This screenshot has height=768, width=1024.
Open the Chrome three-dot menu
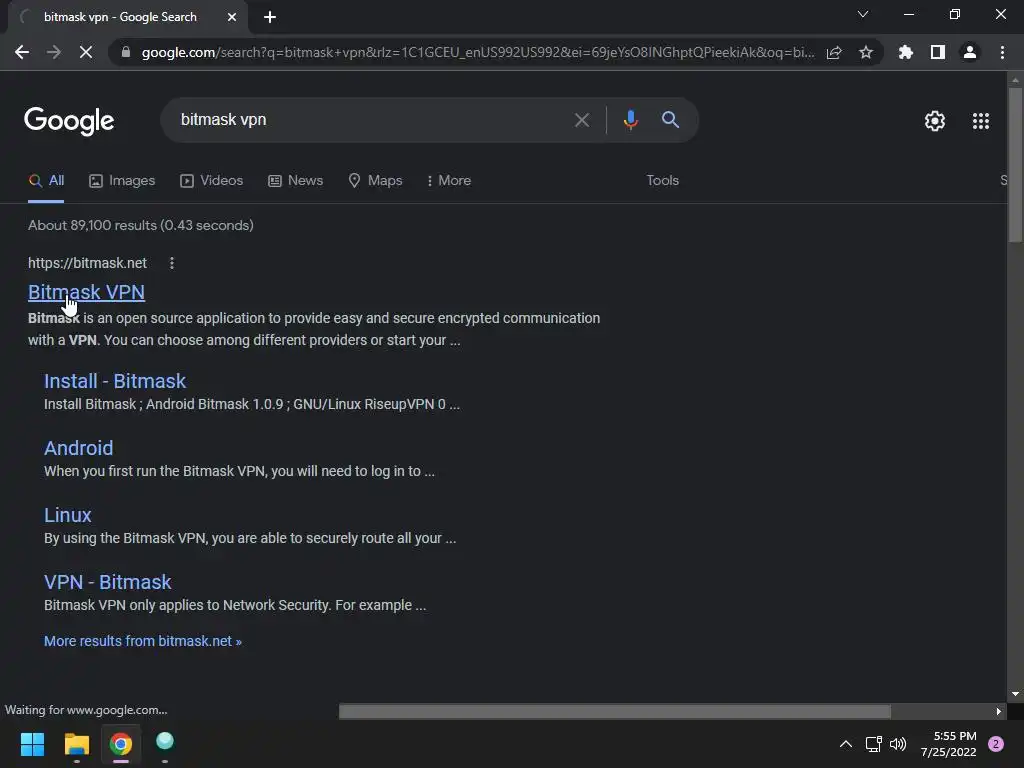[x=1002, y=52]
